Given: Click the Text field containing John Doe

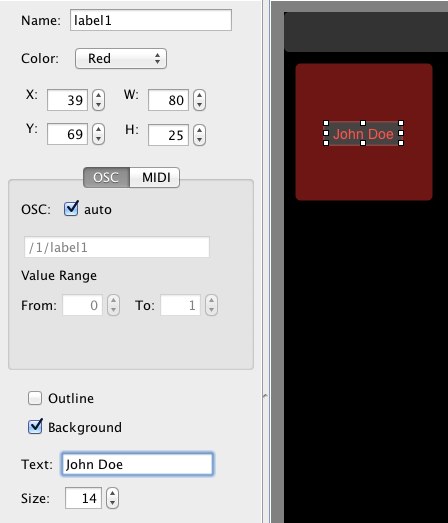Looking at the screenshot, I should [137, 464].
